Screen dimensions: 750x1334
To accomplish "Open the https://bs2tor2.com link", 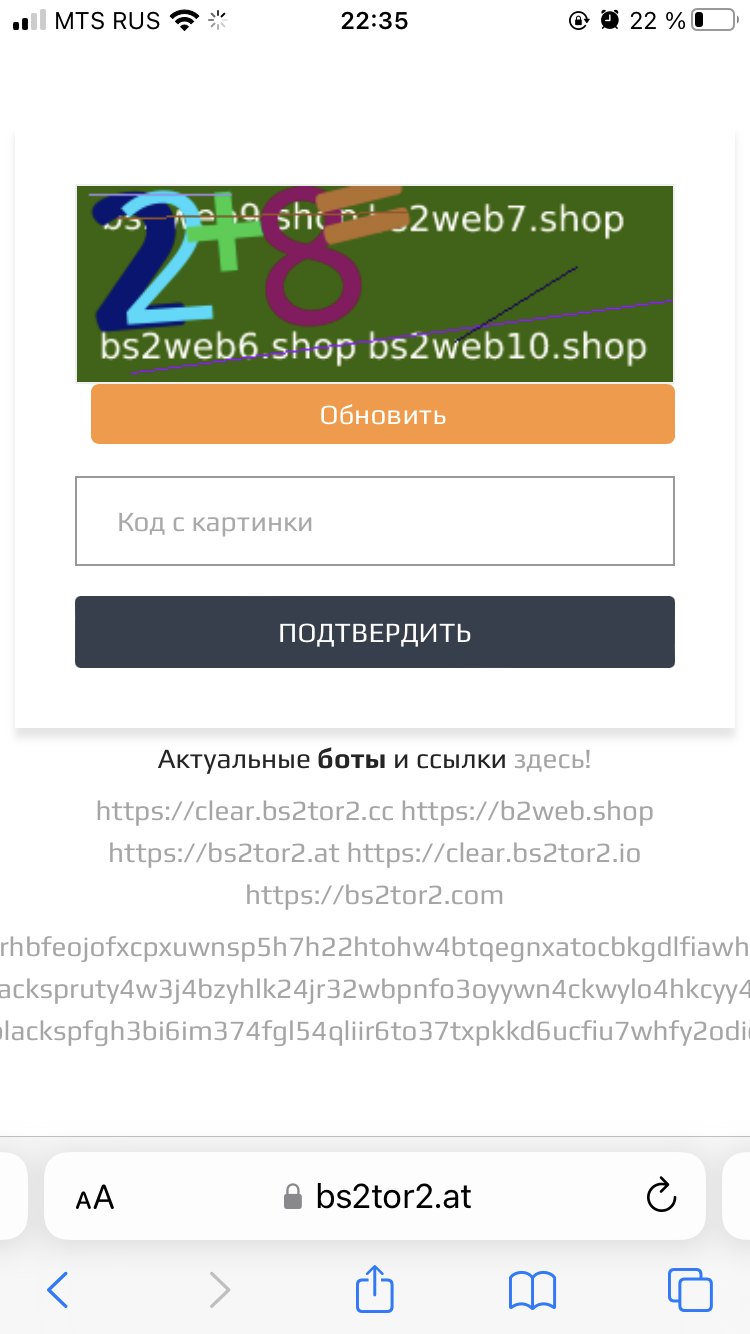I will [x=375, y=895].
